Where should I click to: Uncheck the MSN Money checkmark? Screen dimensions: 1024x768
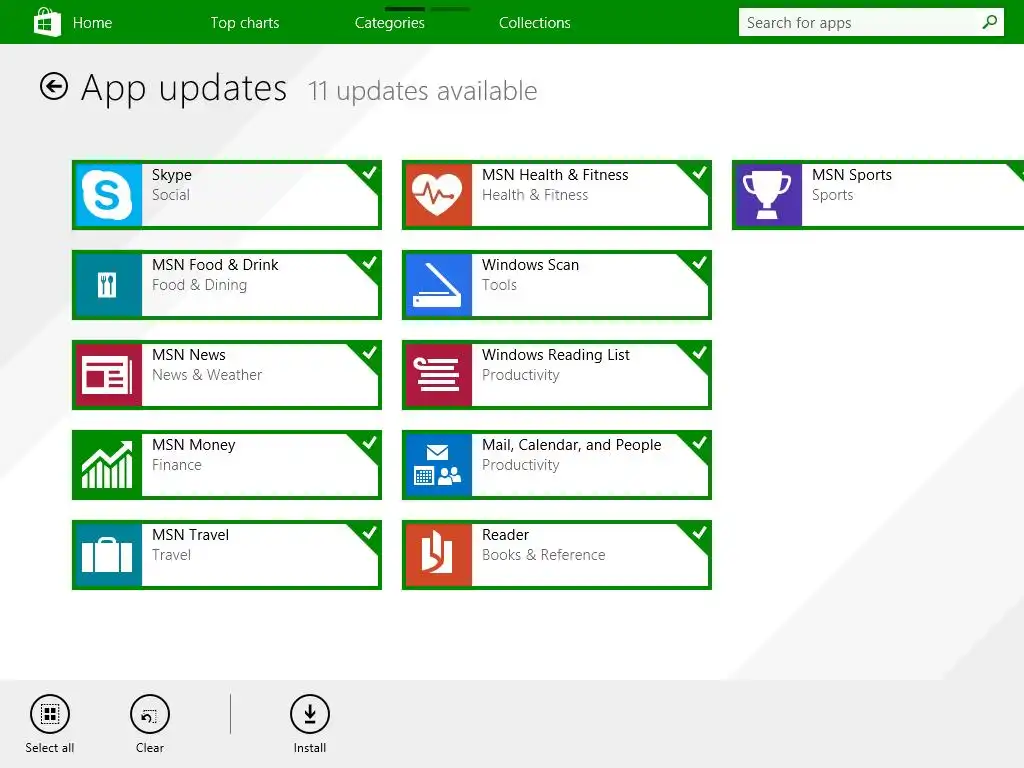pos(369,443)
